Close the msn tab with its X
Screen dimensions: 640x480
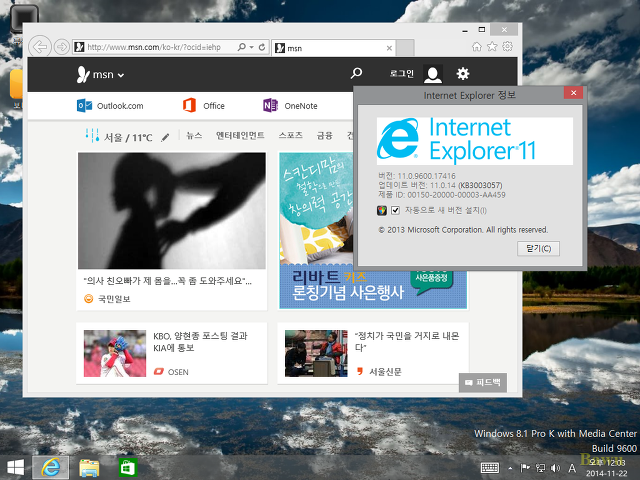coord(389,48)
